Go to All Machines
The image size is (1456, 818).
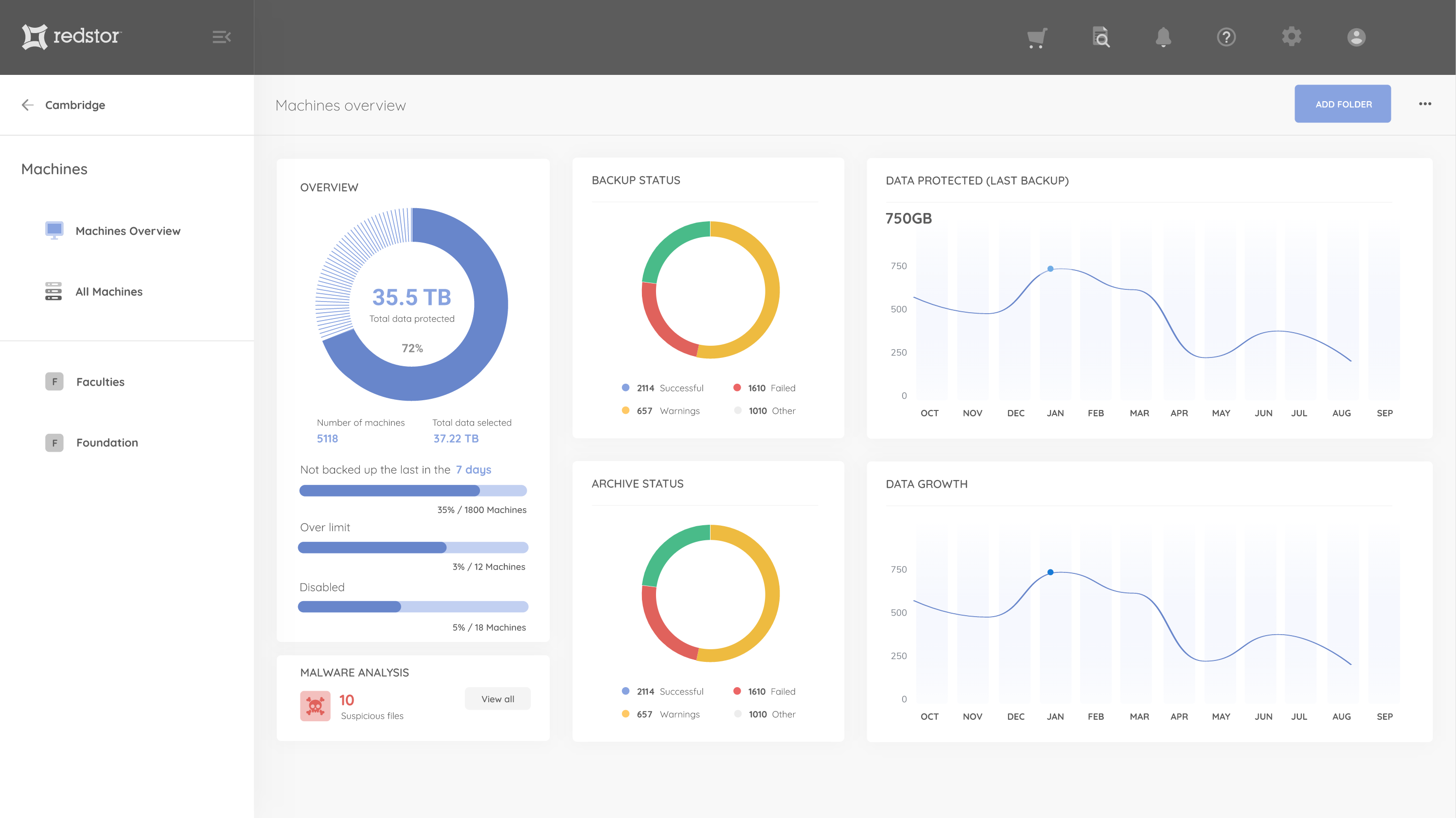(x=108, y=292)
